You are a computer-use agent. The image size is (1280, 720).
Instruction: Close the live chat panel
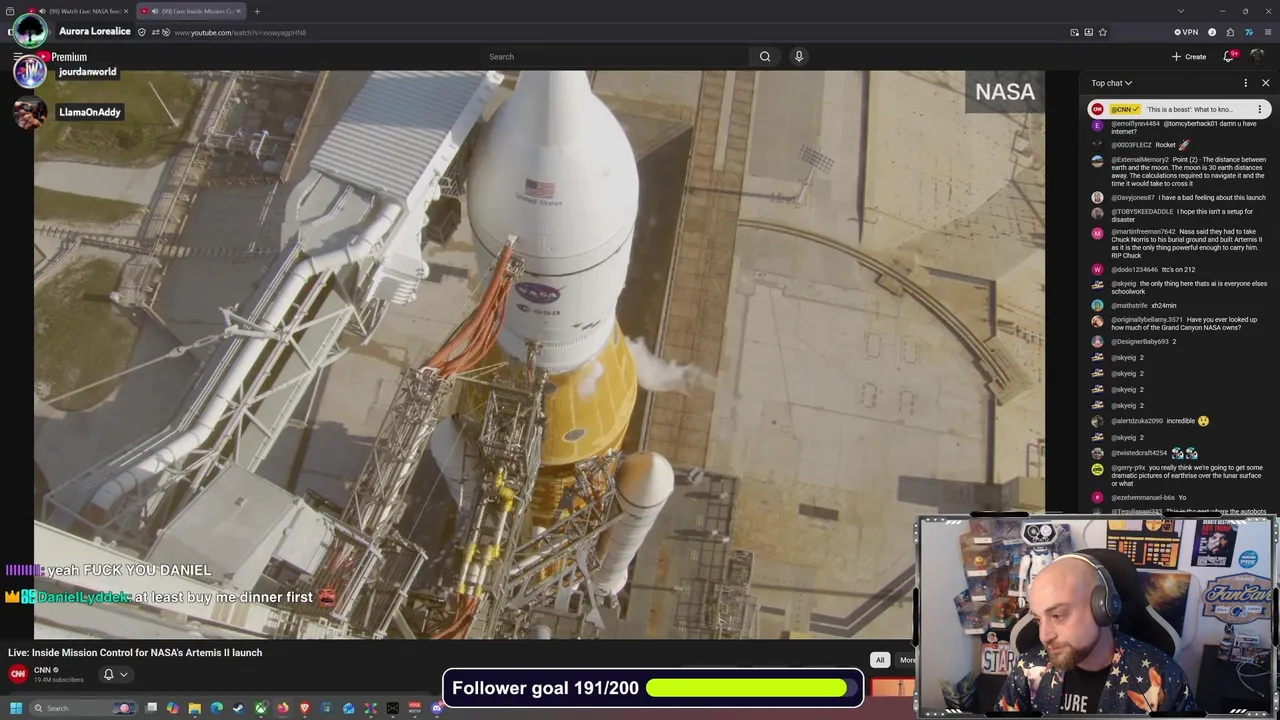coord(1265,83)
